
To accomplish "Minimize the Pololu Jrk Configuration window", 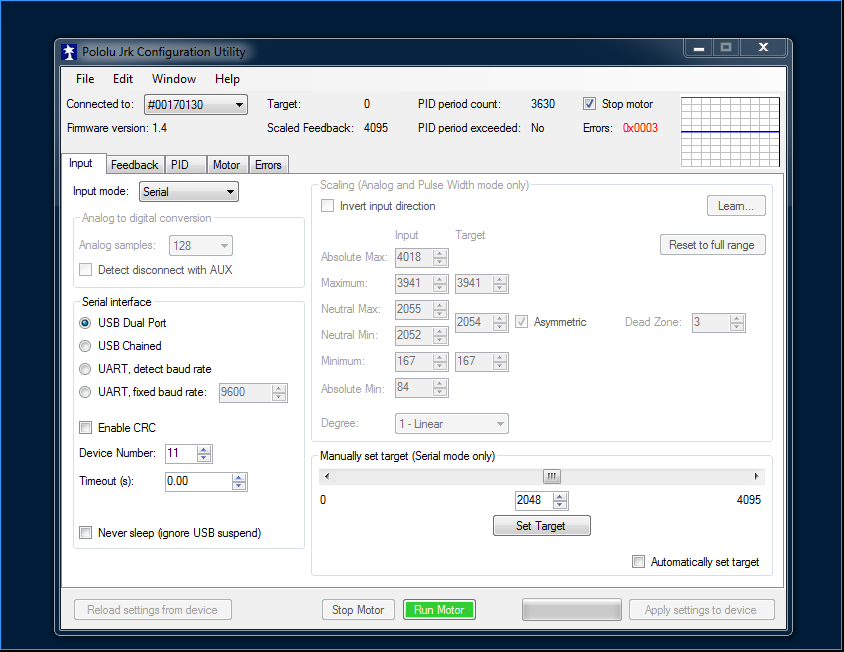I will tap(699, 48).
